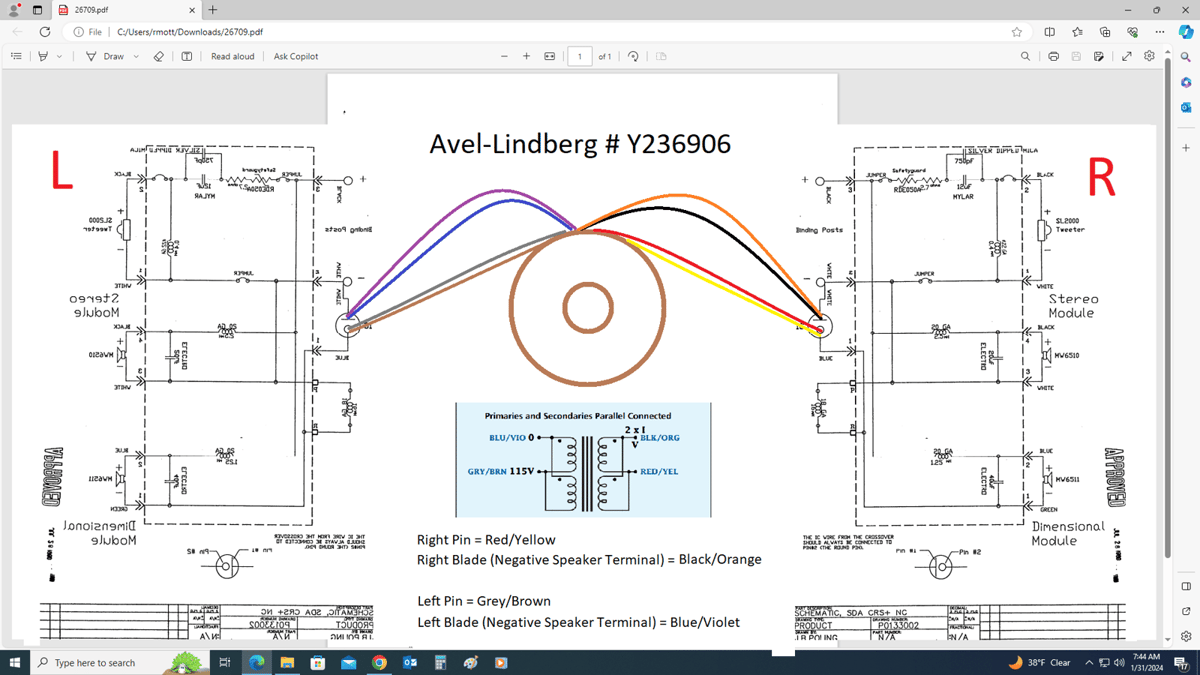Expand the Highlight color dropdown arrow
The image size is (1200, 675).
[x=59, y=57]
